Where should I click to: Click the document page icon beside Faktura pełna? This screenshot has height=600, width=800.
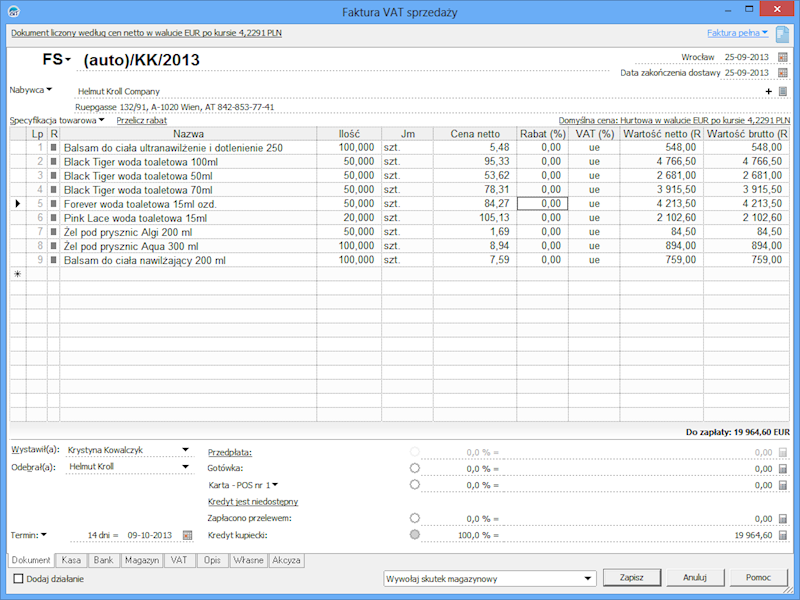[x=782, y=34]
